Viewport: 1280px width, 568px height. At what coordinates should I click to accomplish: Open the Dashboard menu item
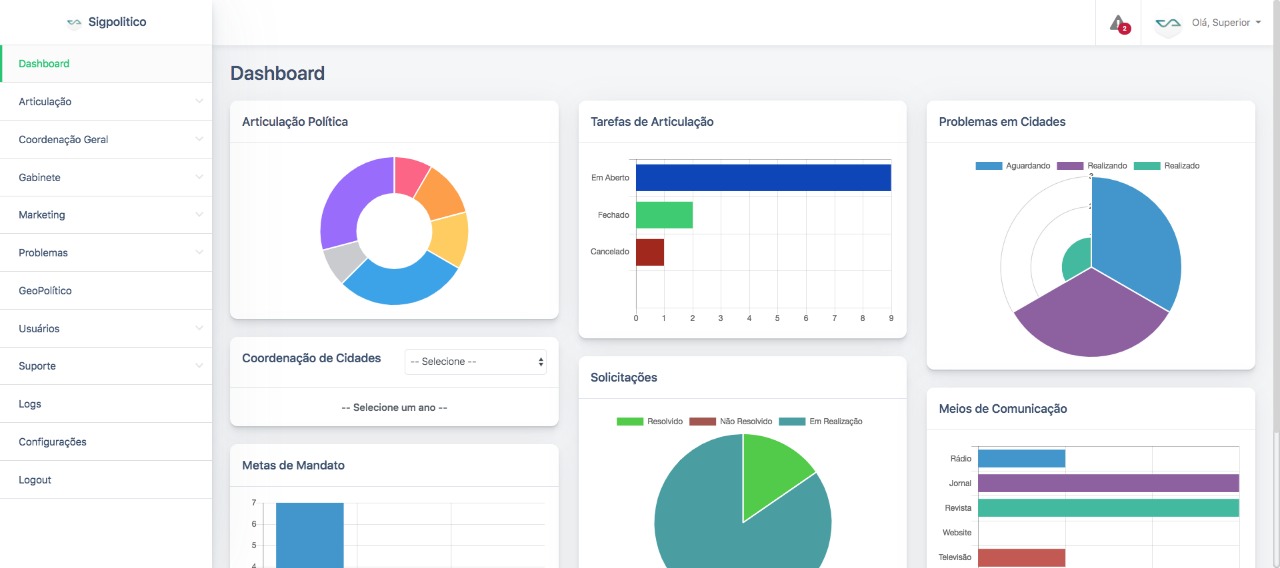click(44, 64)
